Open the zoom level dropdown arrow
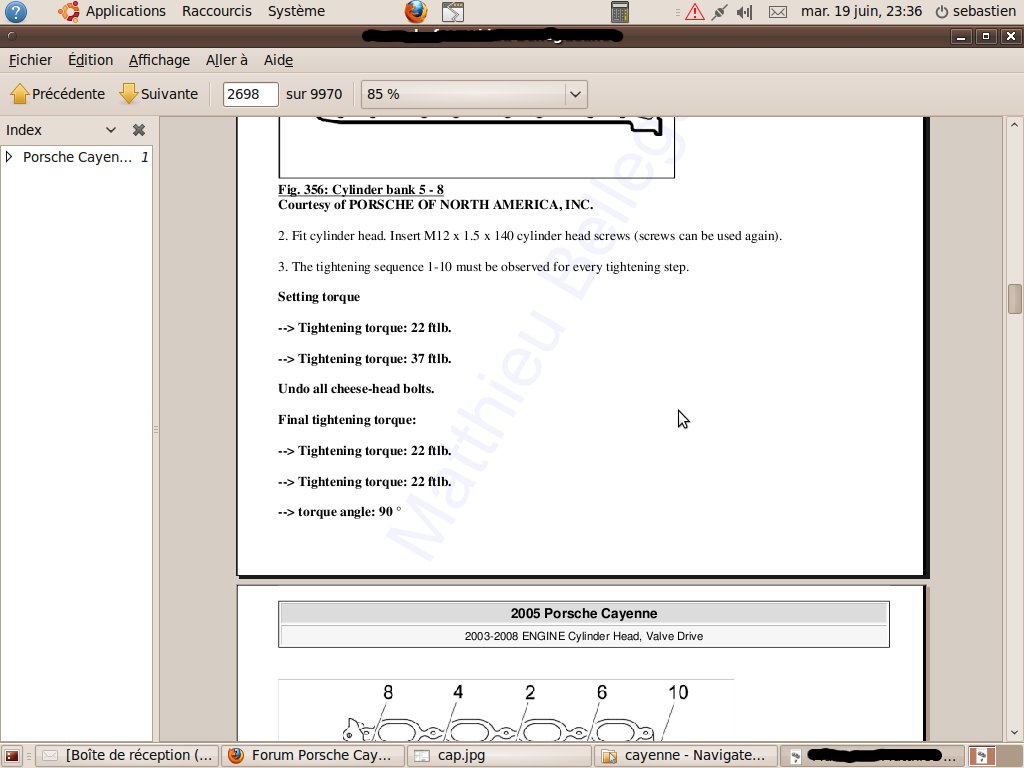Image resolution: width=1024 pixels, height=768 pixels. tap(575, 94)
